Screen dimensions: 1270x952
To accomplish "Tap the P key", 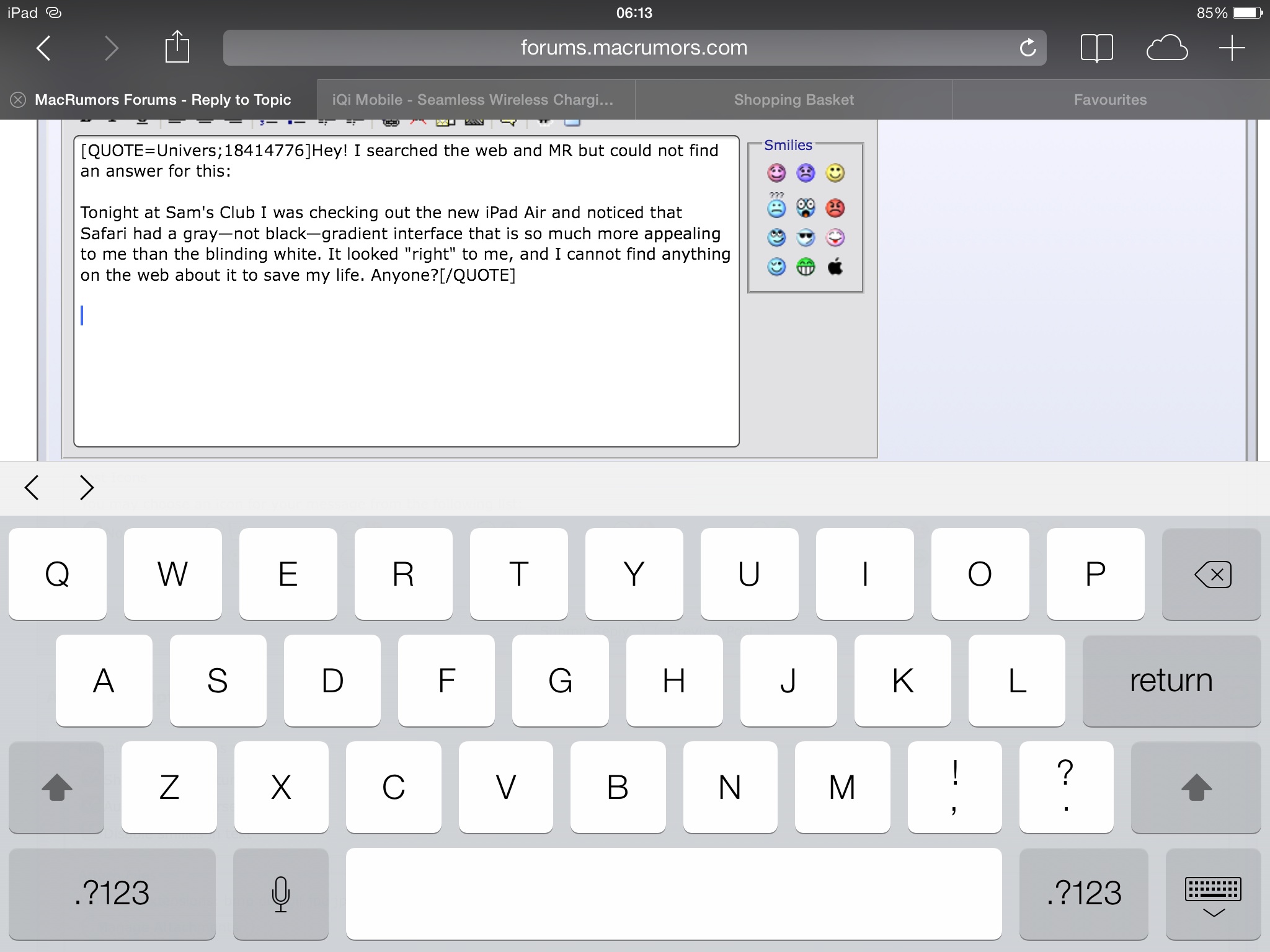I will pyautogui.click(x=1096, y=574).
